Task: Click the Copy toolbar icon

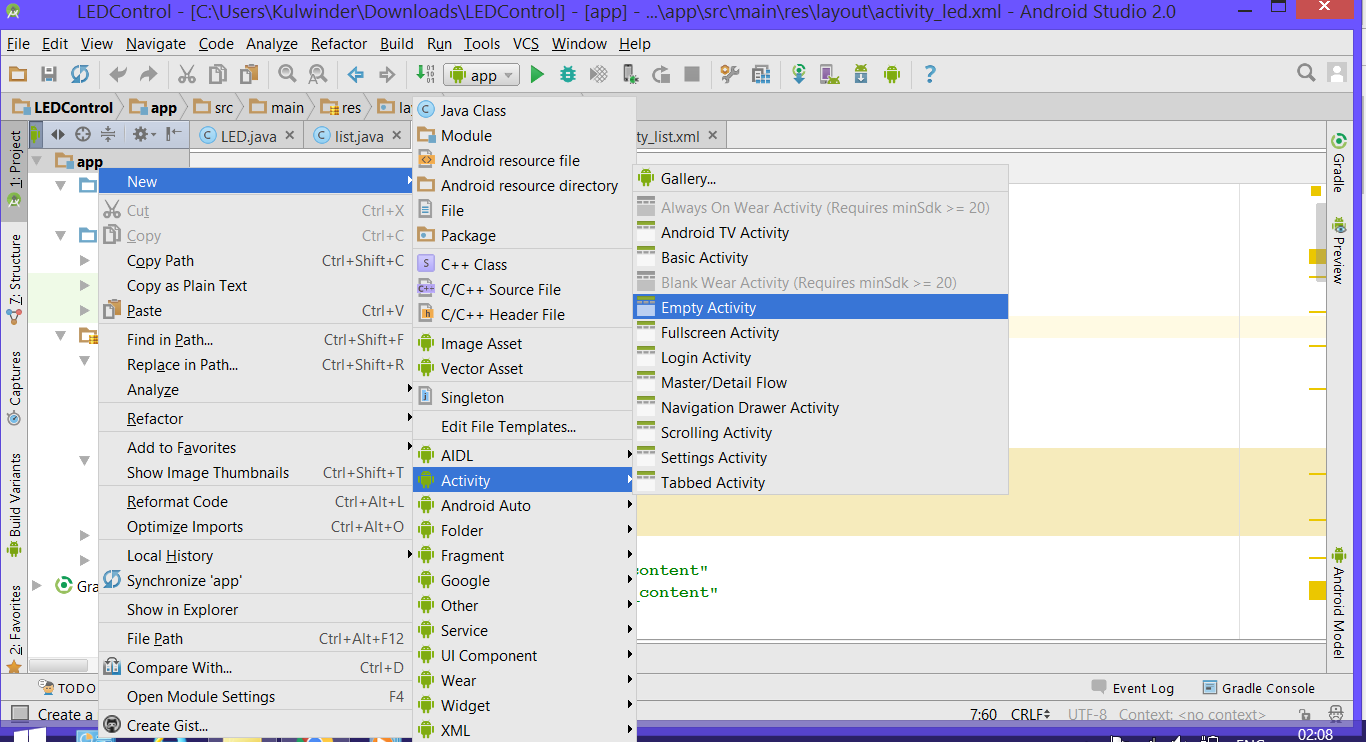Action: (217, 74)
